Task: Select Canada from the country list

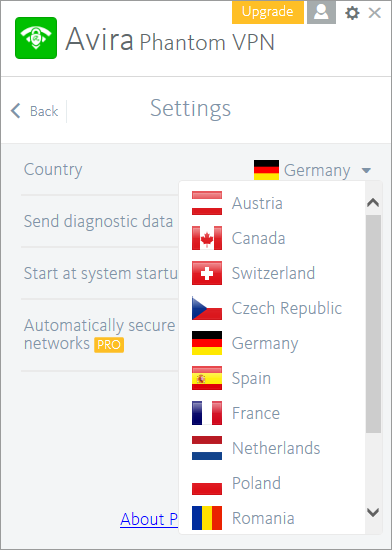Action: [272, 238]
